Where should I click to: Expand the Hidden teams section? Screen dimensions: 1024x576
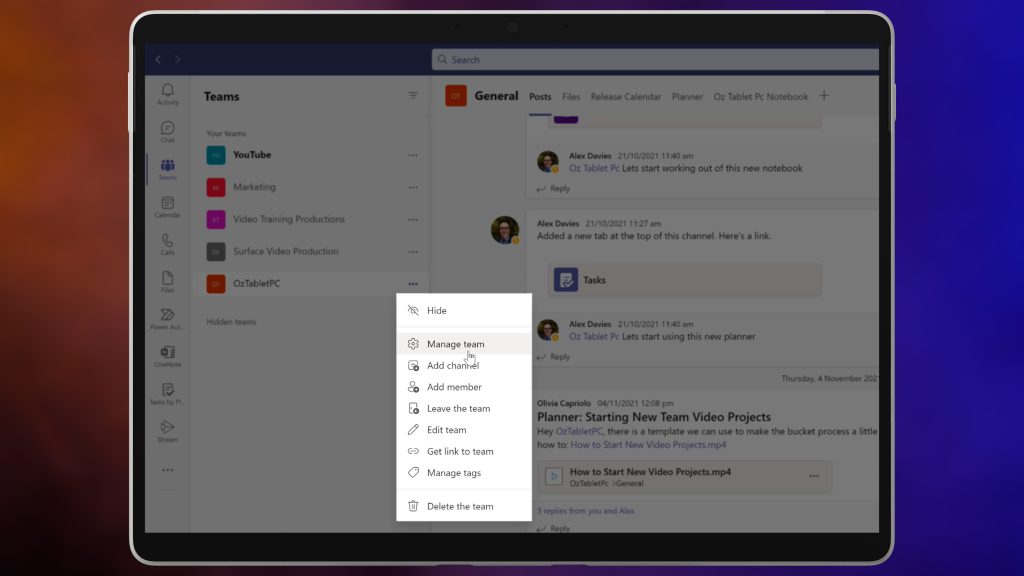click(x=231, y=322)
